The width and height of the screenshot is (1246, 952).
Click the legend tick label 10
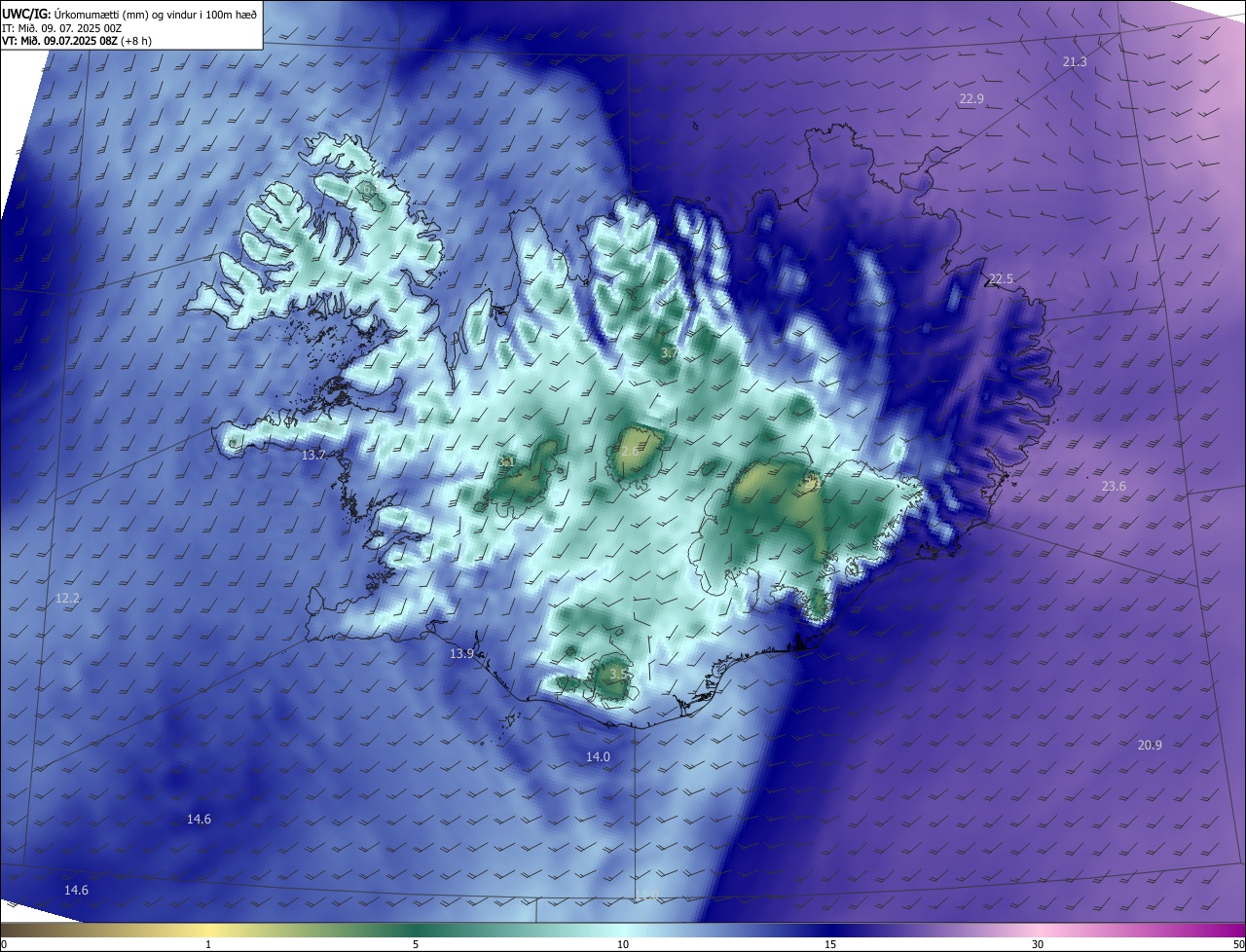(x=623, y=945)
